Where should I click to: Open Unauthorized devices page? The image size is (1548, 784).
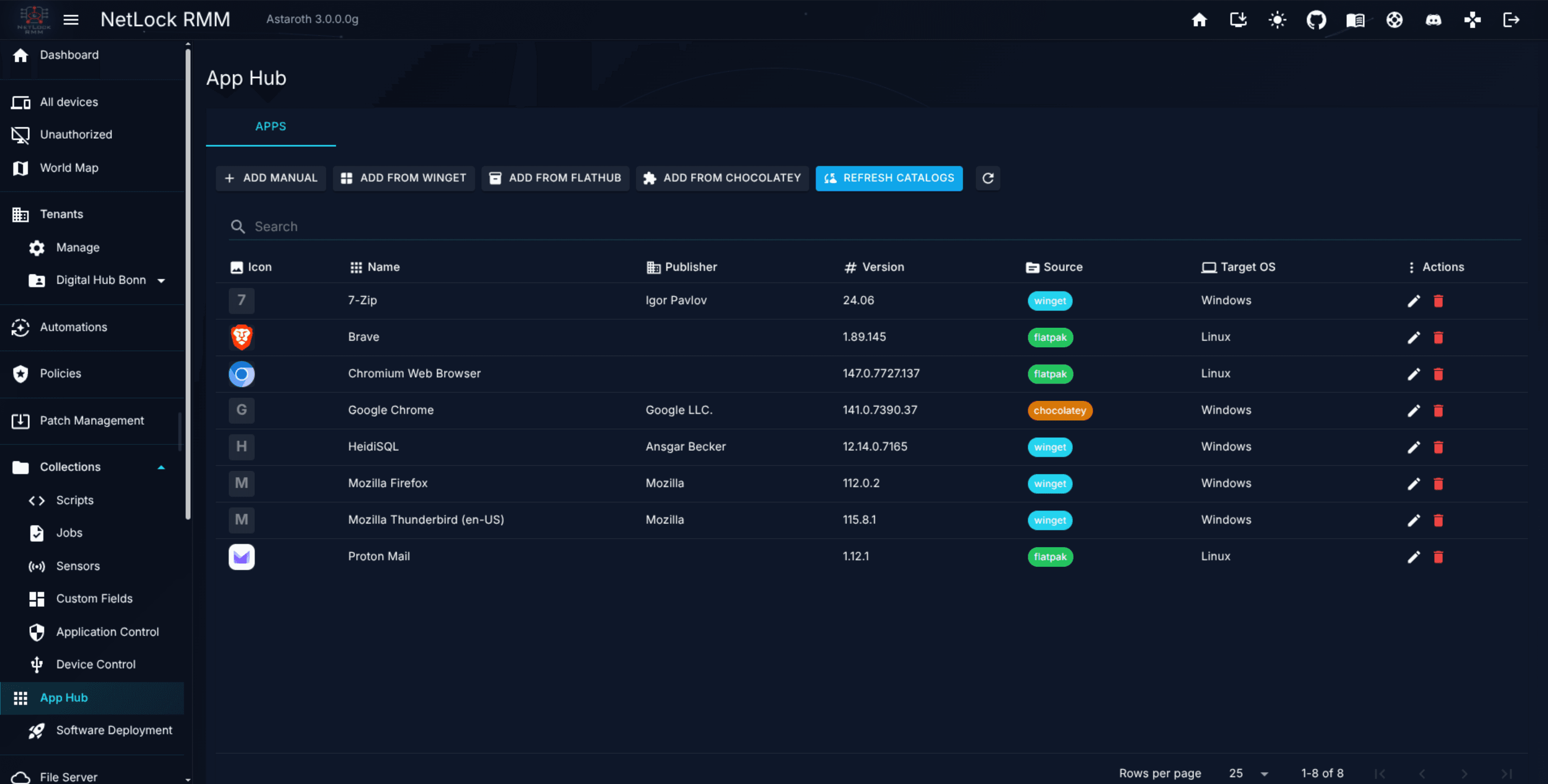point(92,134)
